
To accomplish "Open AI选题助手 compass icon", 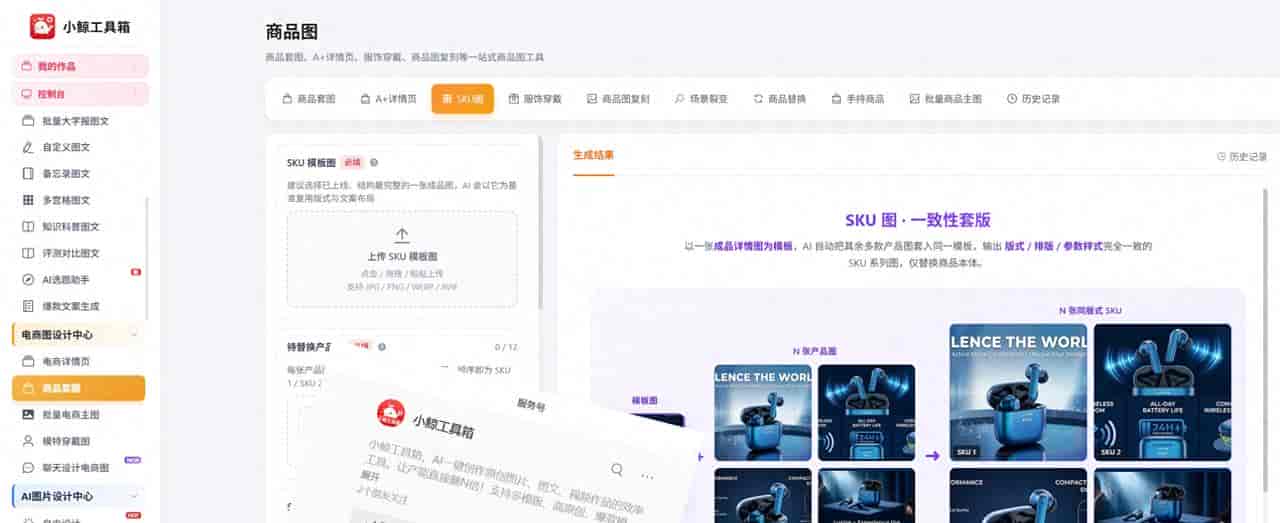I will coord(28,280).
